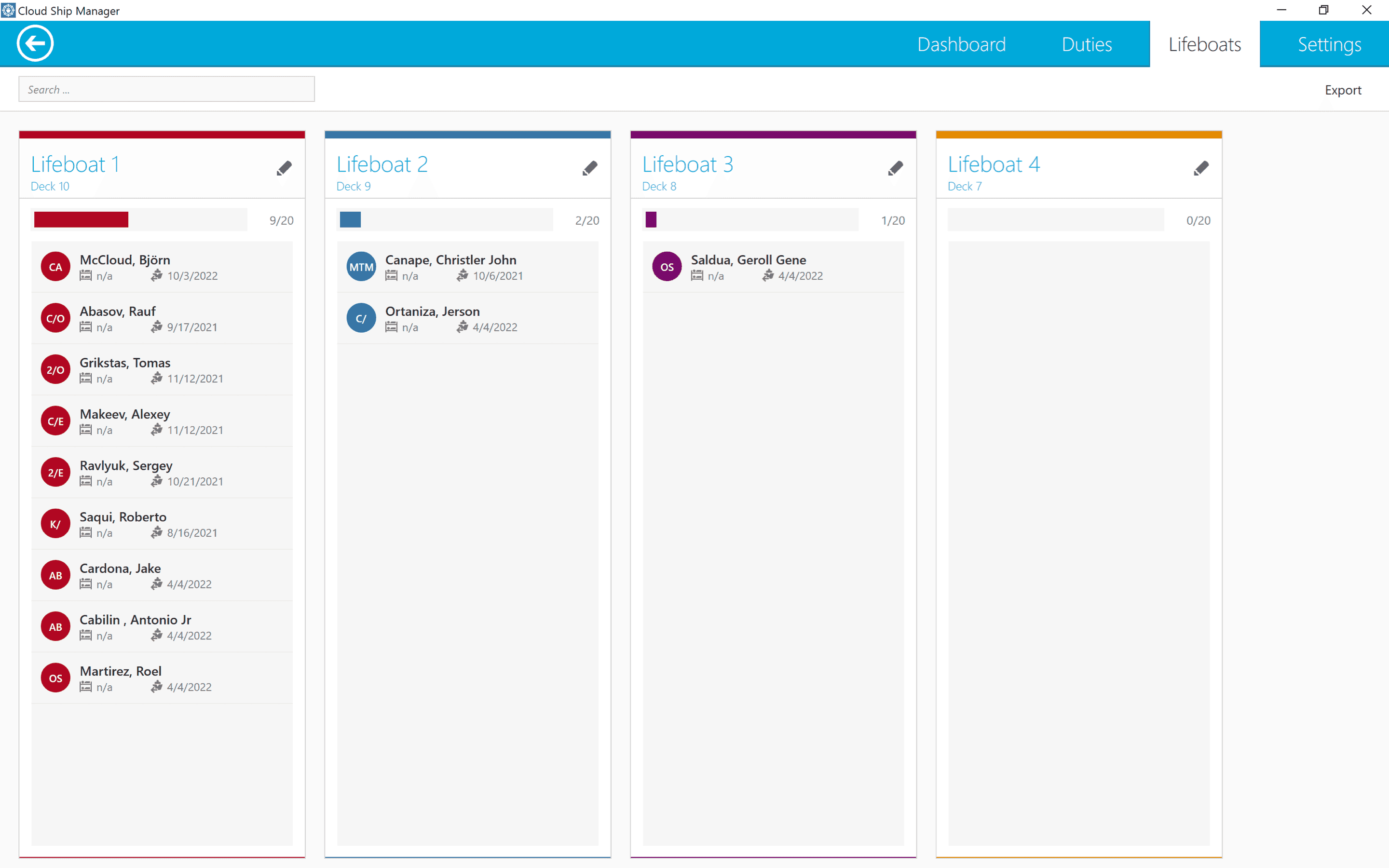This screenshot has width=1389, height=868.
Task: Select the CA badge for McCloud, Björn
Action: pyautogui.click(x=55, y=267)
